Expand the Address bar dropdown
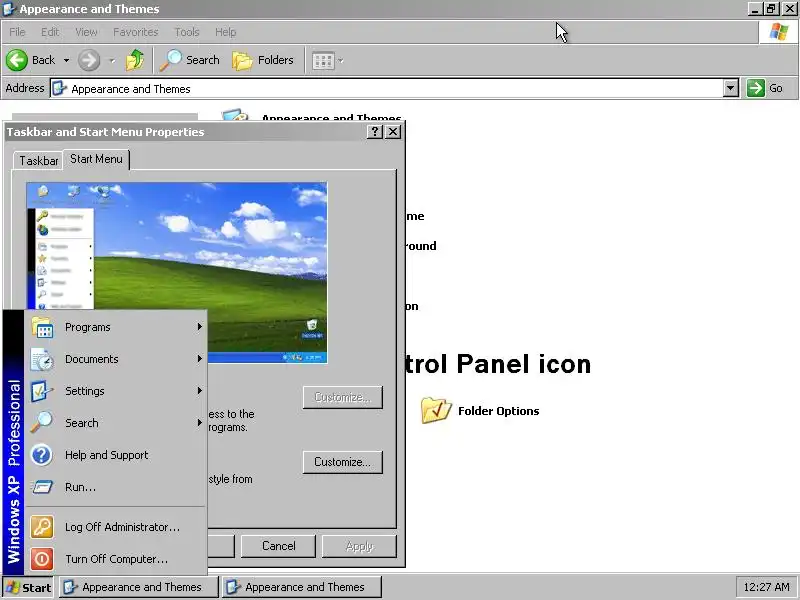Image resolution: width=800 pixels, height=600 pixels. [731, 88]
